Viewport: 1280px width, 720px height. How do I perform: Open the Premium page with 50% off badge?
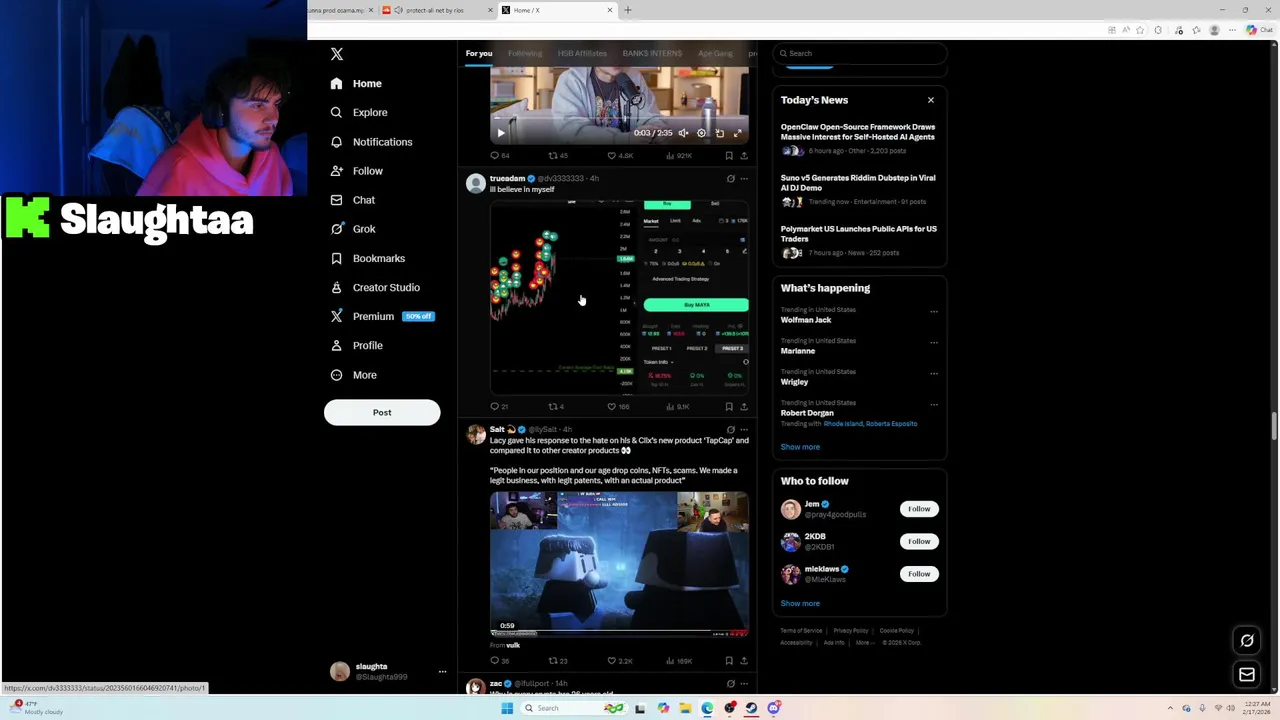point(381,316)
